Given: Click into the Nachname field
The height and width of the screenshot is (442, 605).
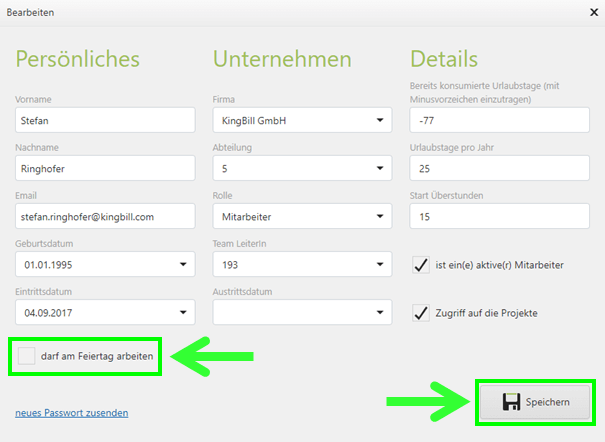Looking at the screenshot, I should click(x=105, y=168).
